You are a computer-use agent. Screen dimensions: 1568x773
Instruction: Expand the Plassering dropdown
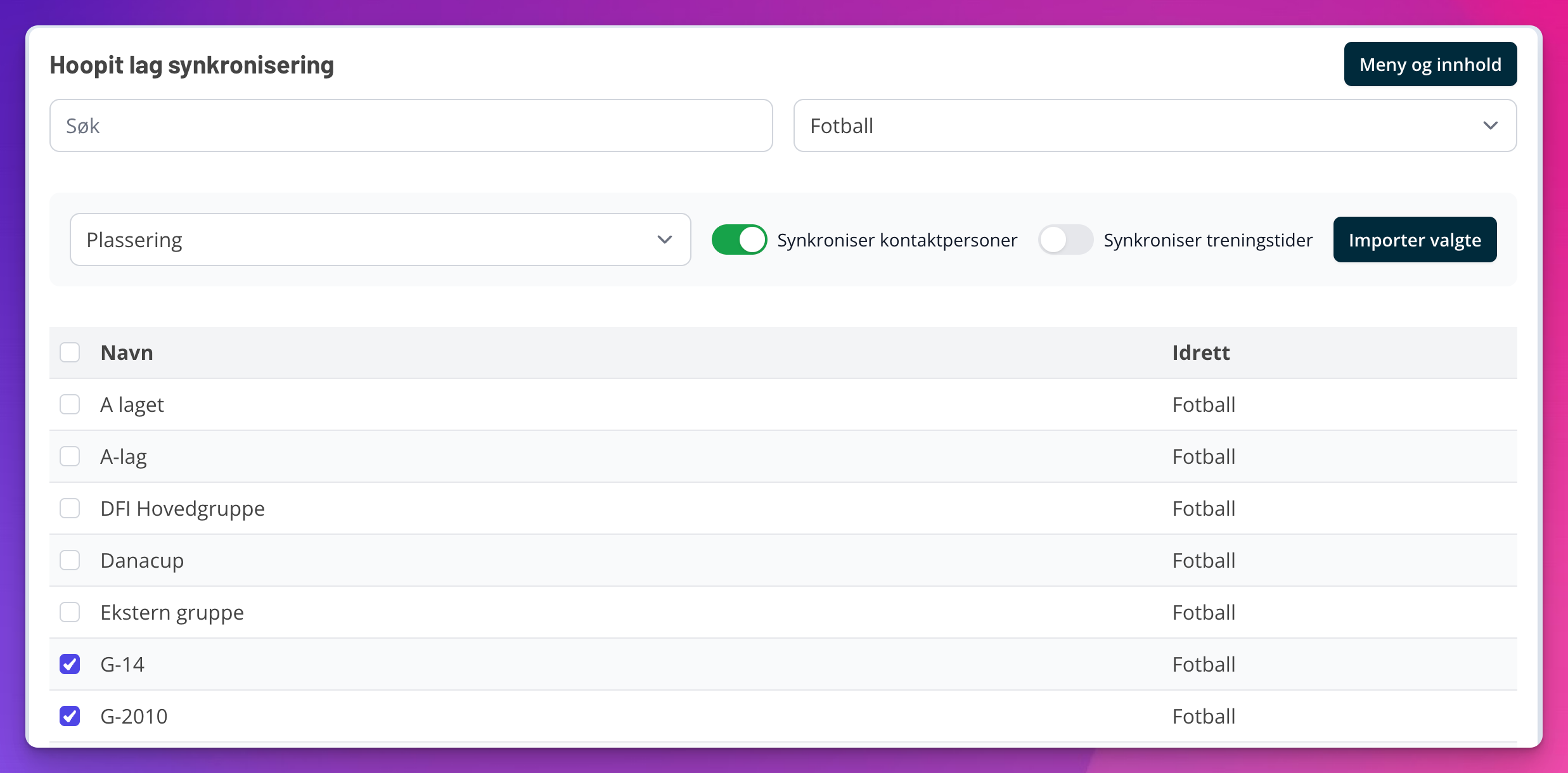click(x=380, y=240)
